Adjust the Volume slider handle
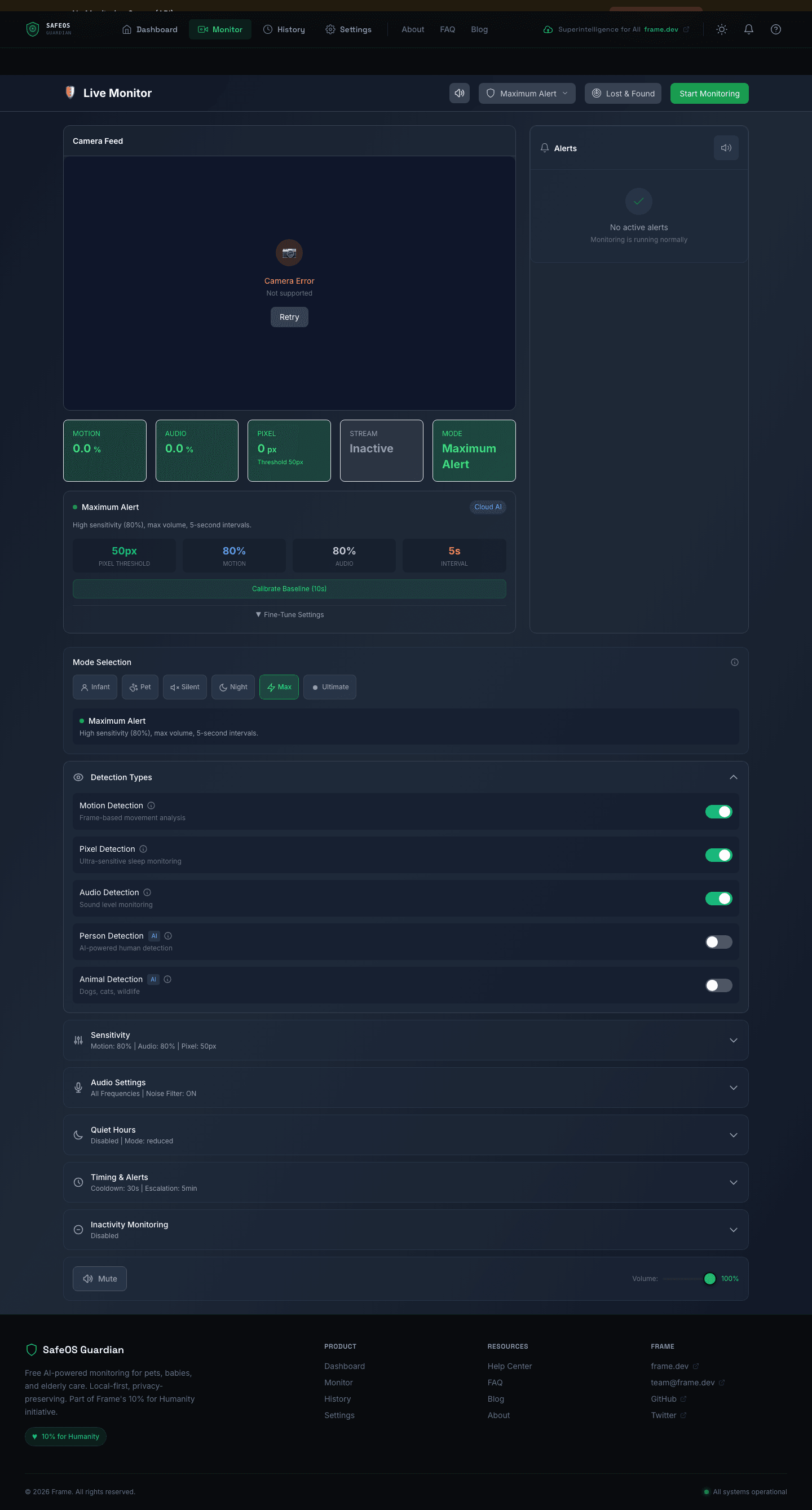The height and width of the screenshot is (1510, 812). pyautogui.click(x=709, y=1279)
